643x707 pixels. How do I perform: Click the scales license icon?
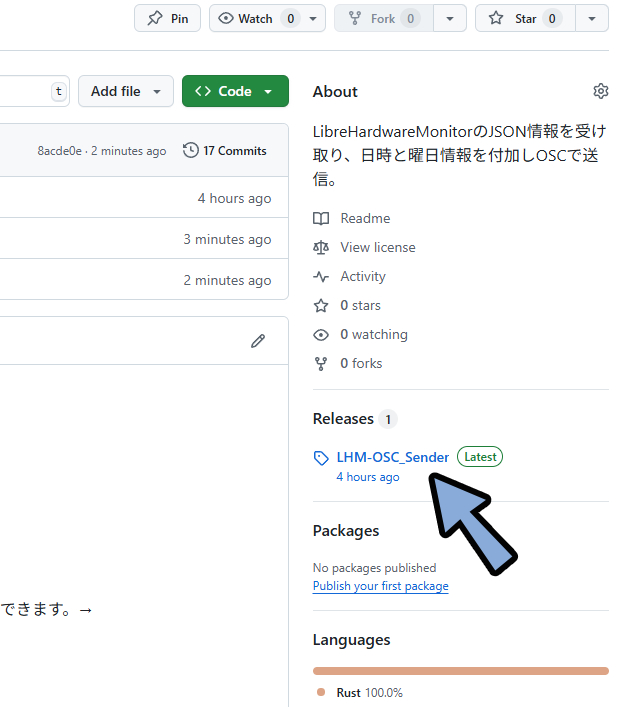(321, 248)
